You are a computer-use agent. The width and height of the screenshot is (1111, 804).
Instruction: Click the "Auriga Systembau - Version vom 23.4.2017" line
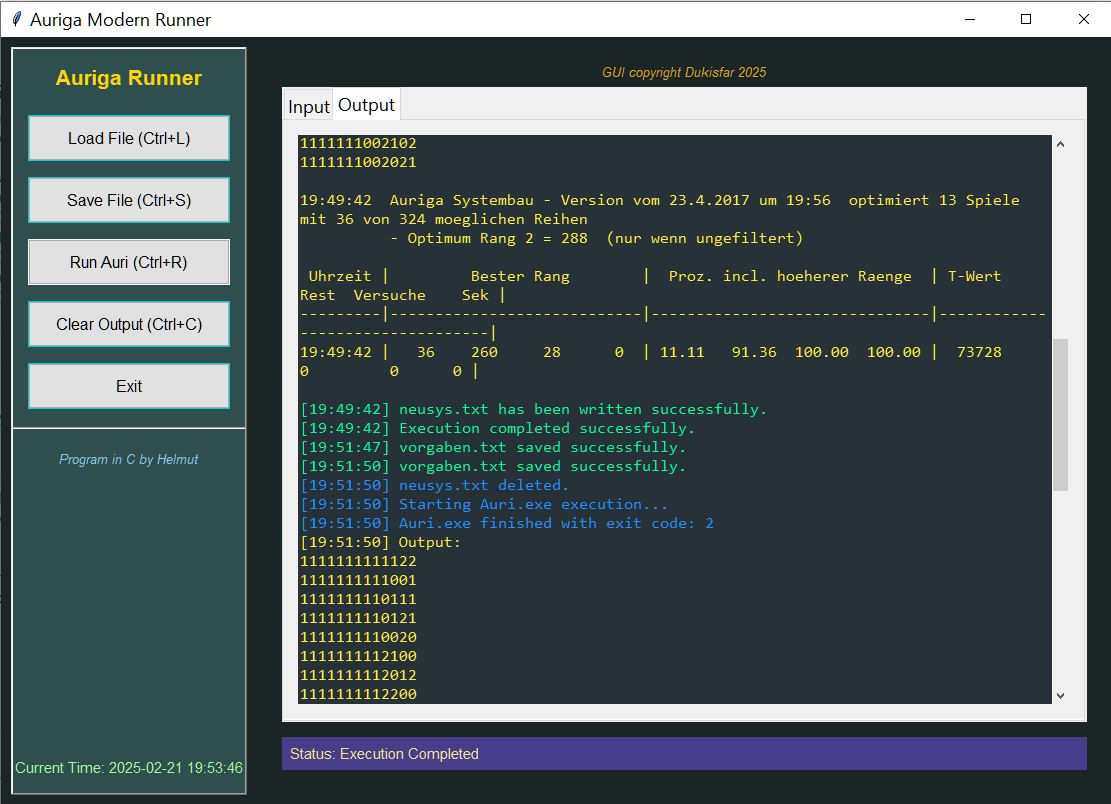660,200
